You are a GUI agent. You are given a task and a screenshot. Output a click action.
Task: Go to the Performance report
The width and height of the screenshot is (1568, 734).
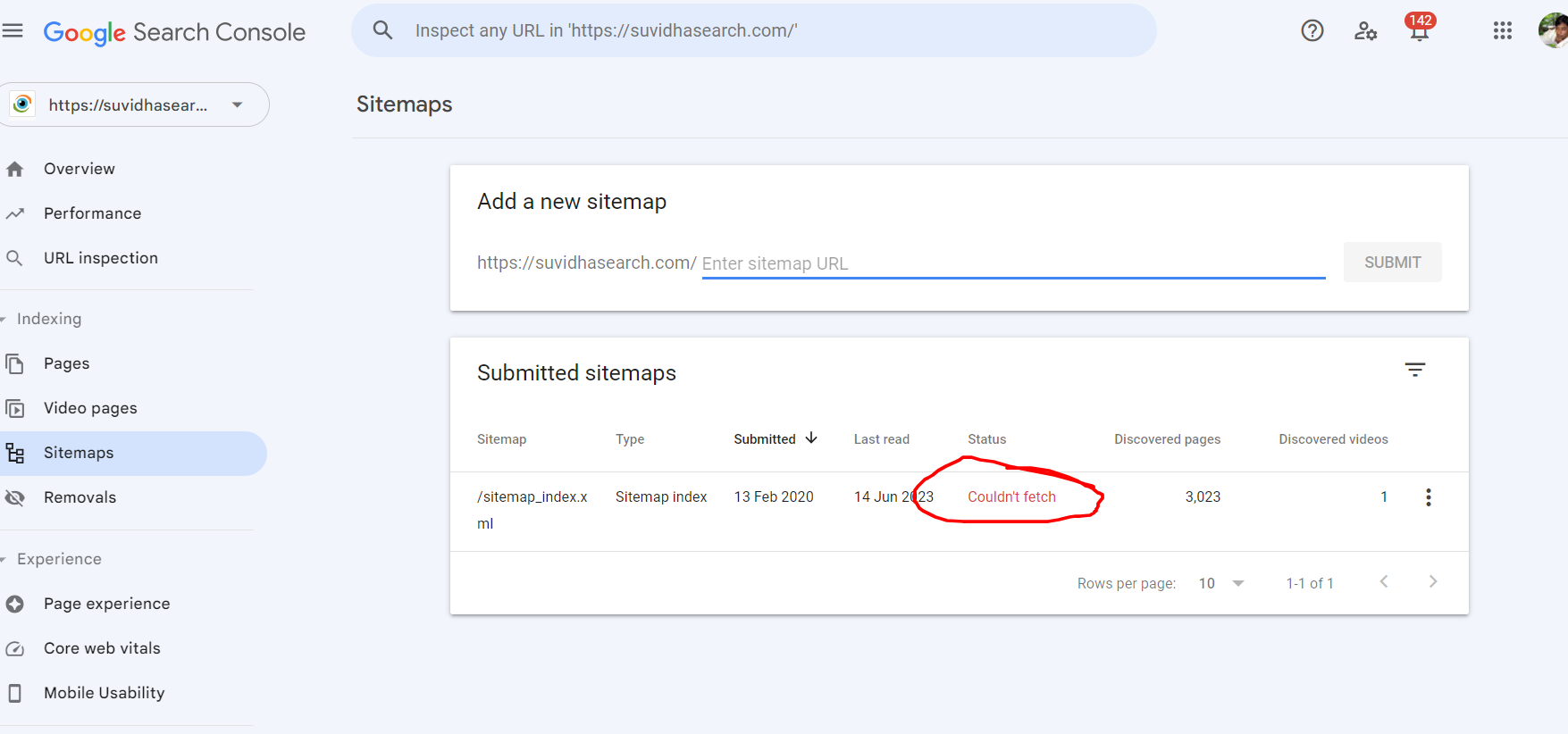click(x=92, y=213)
